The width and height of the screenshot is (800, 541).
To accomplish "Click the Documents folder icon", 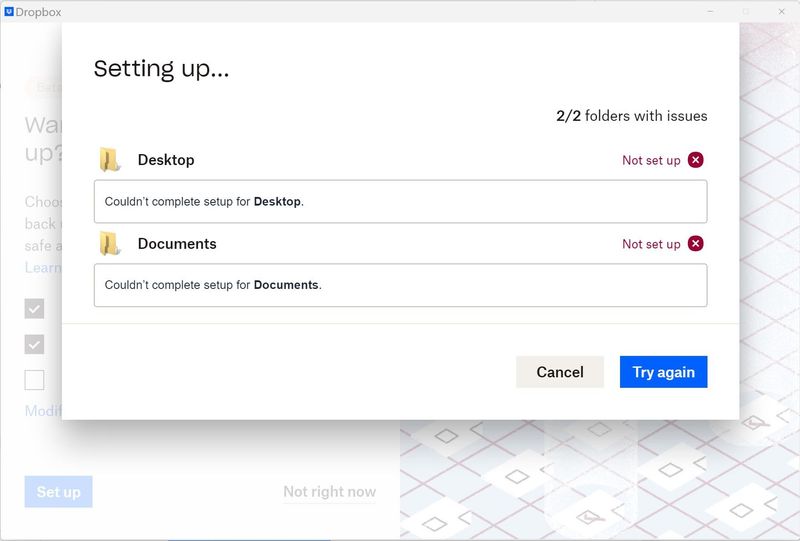I will (x=110, y=244).
